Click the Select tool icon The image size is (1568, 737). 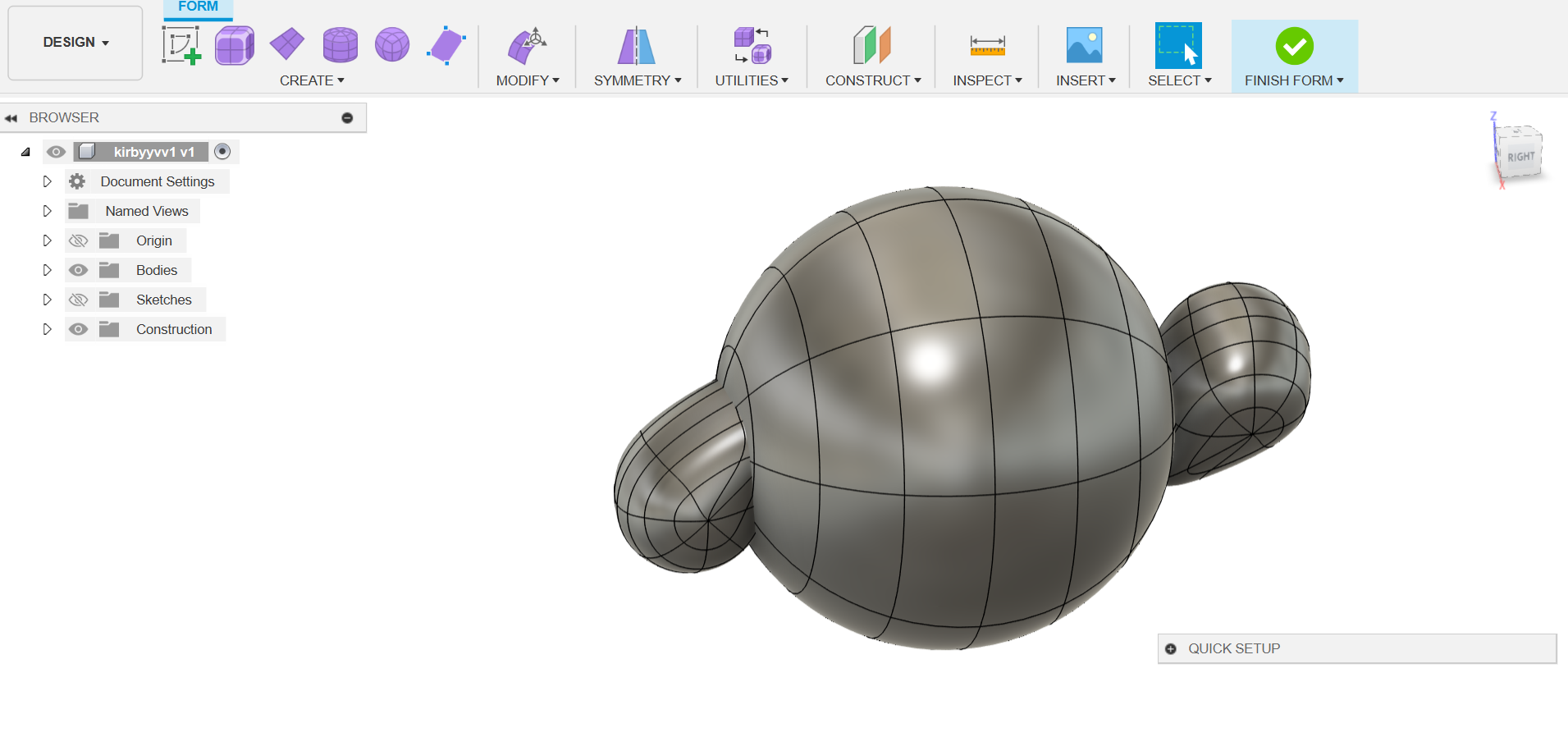point(1178,45)
